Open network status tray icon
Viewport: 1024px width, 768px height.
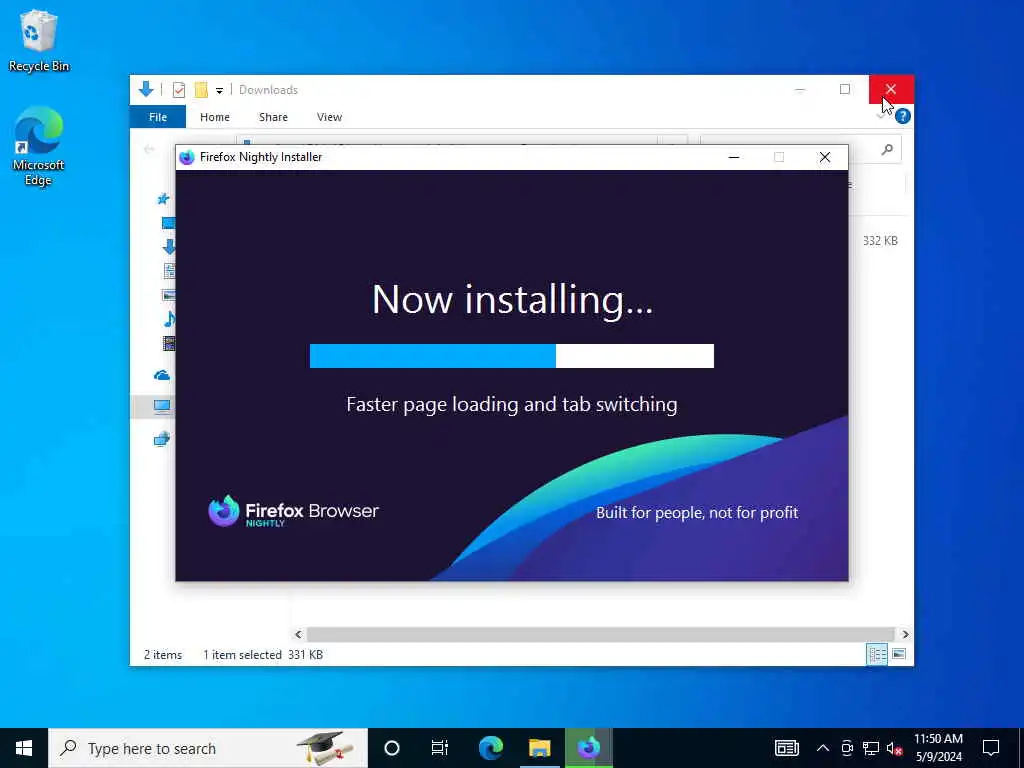(871, 748)
